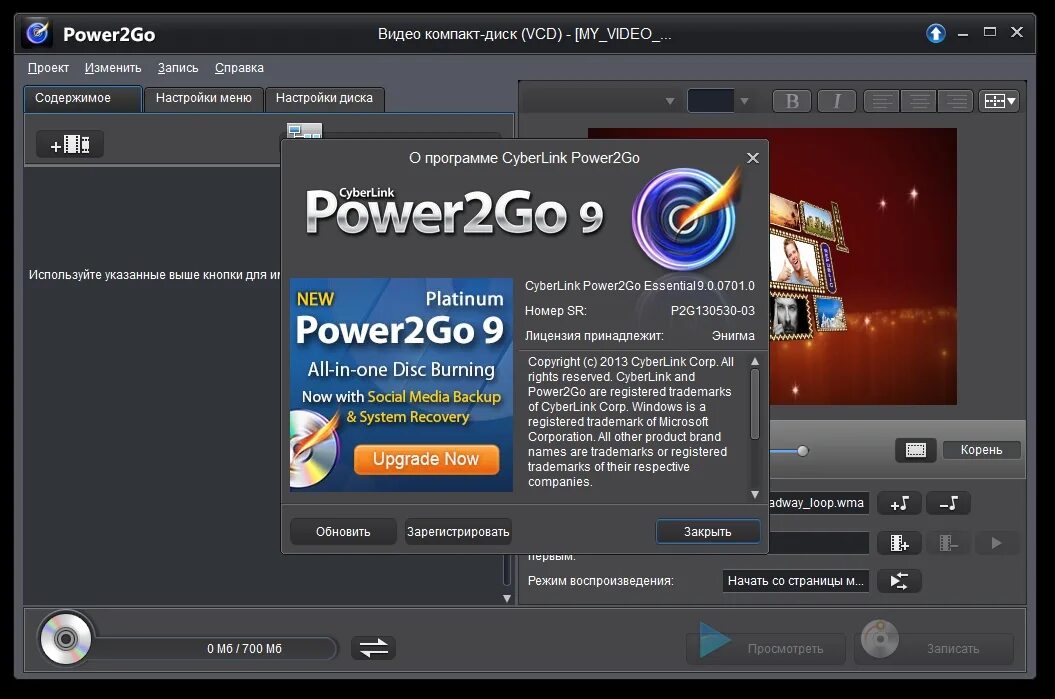1055x699 pixels.
Task: Switch to the Настройки диска tab
Action: pyautogui.click(x=324, y=98)
